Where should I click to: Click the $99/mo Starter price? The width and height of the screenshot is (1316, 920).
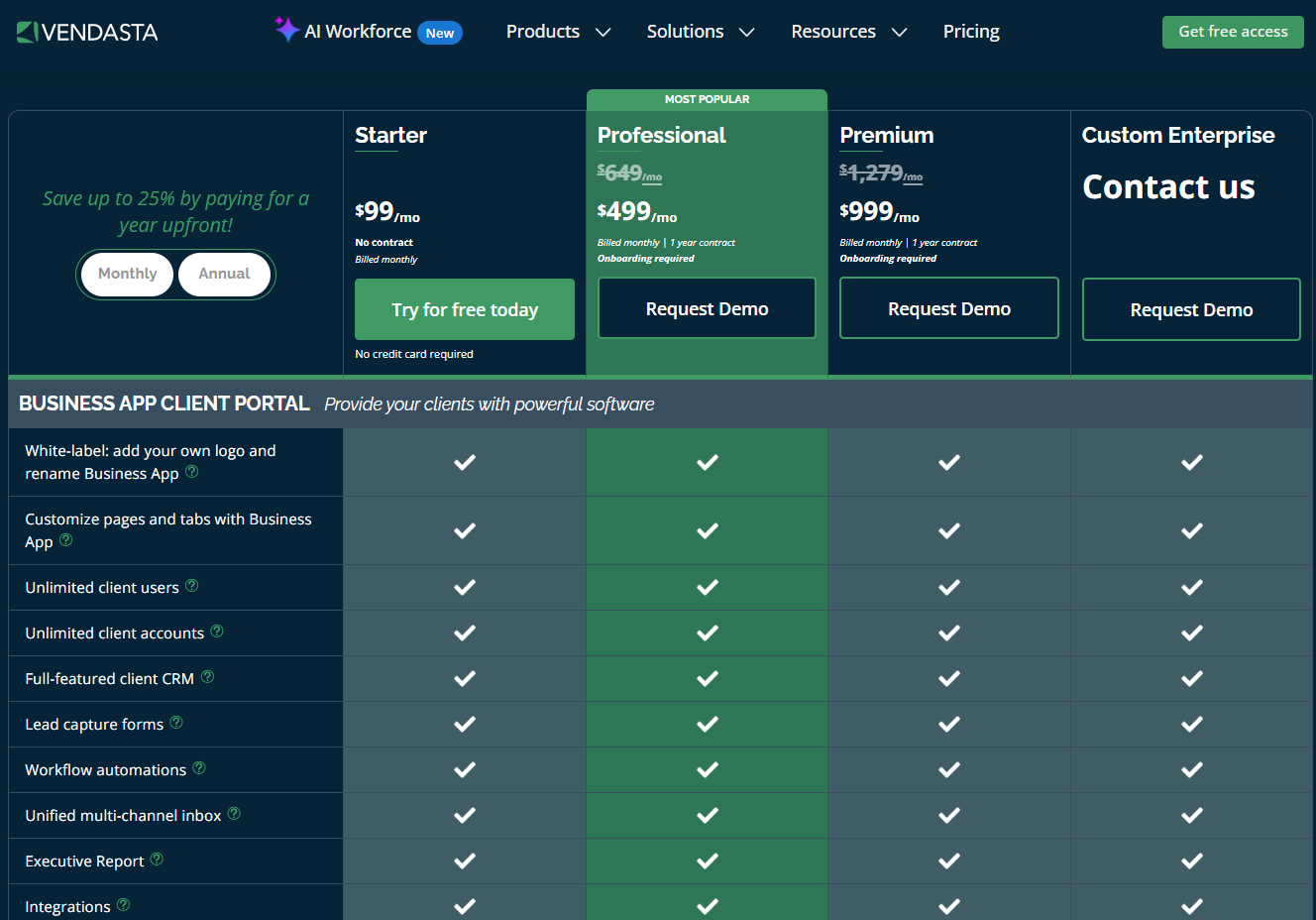pyautogui.click(x=387, y=212)
